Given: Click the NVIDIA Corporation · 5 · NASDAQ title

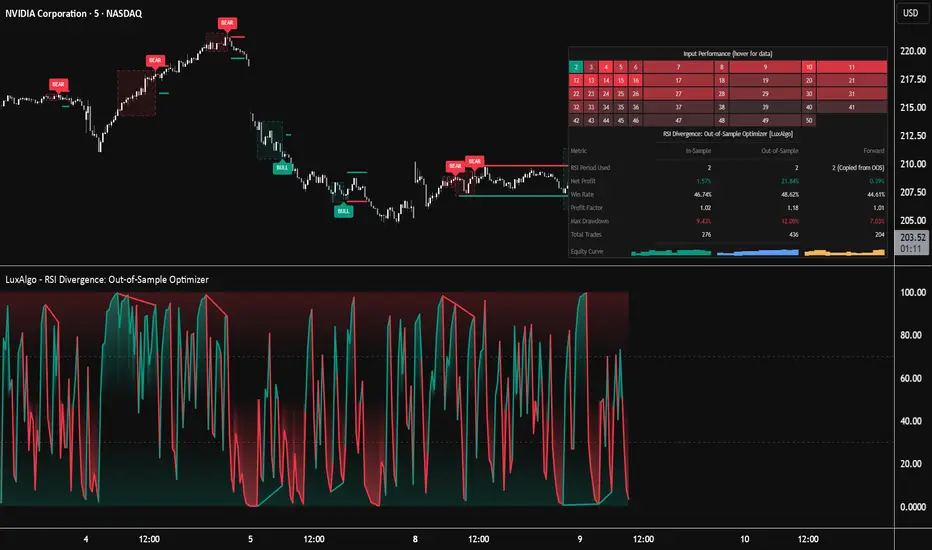Looking at the screenshot, I should [x=74, y=13].
